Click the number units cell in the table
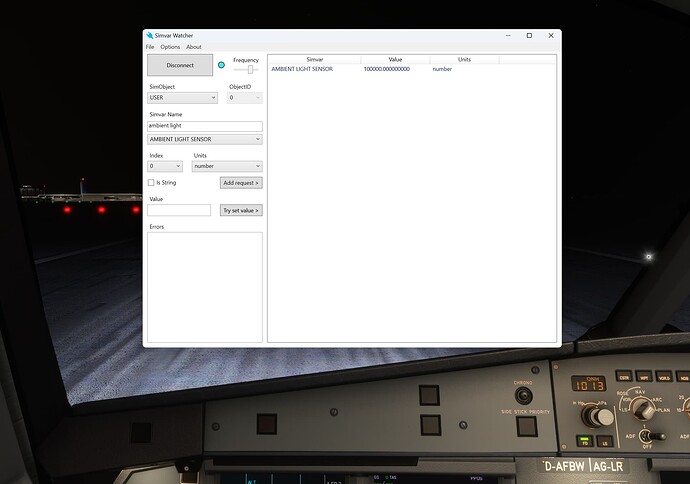 (x=442, y=69)
